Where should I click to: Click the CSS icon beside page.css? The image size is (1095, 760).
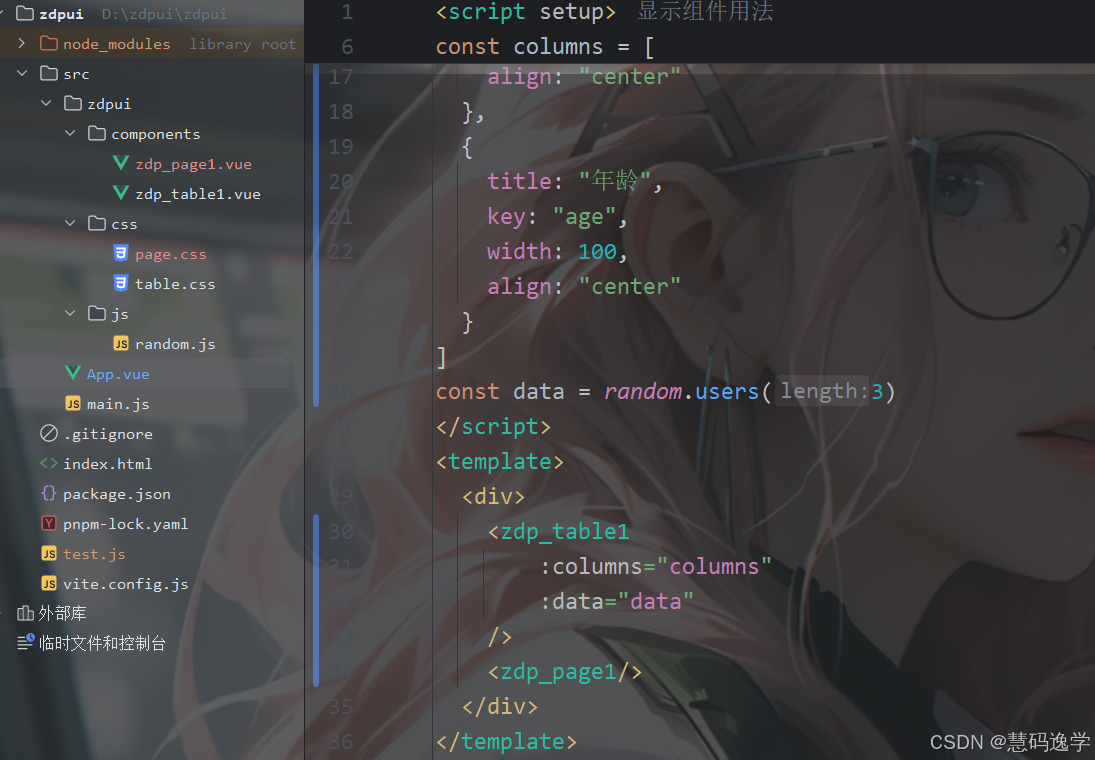[121, 253]
